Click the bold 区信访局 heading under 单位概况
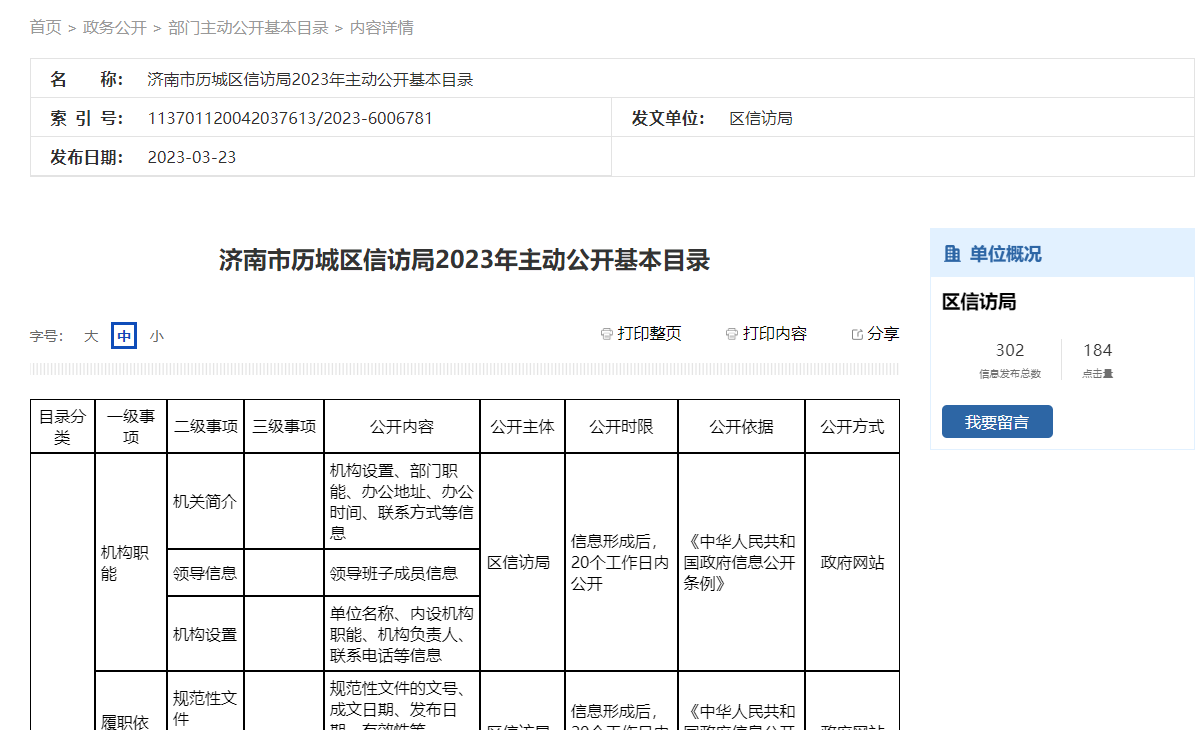The image size is (1200, 730). click(x=979, y=302)
